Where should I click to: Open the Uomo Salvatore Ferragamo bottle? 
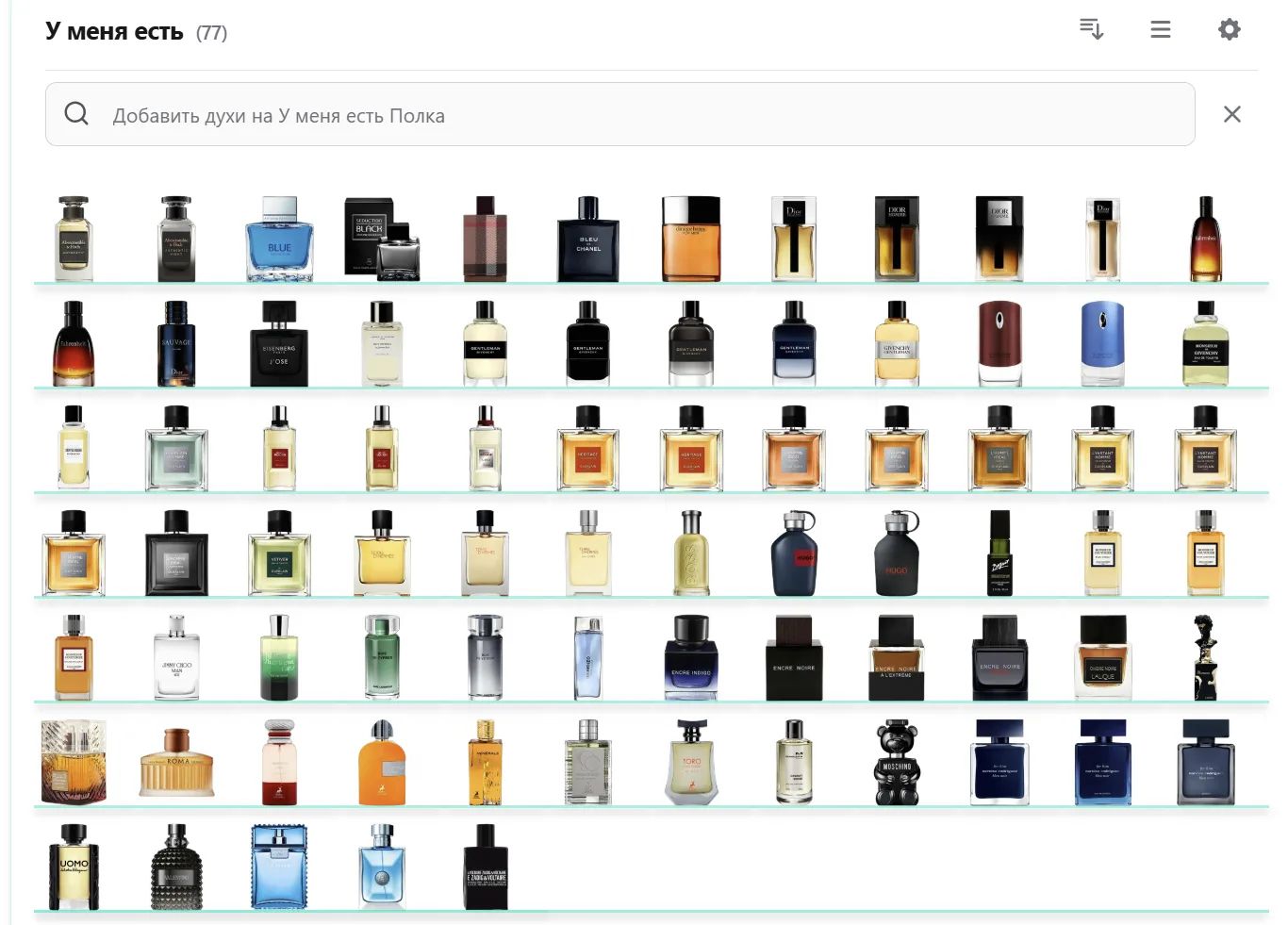click(74, 867)
